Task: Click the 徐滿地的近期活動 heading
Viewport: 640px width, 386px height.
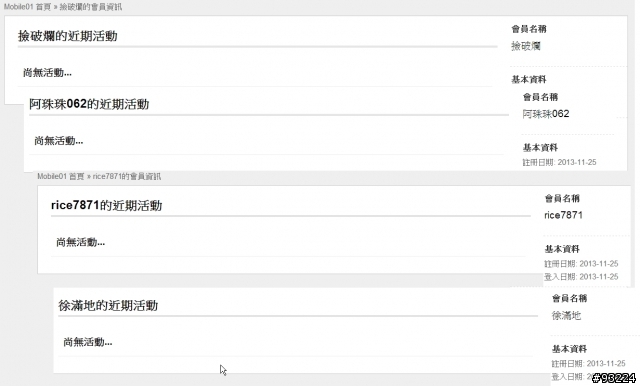Action: click(108, 306)
